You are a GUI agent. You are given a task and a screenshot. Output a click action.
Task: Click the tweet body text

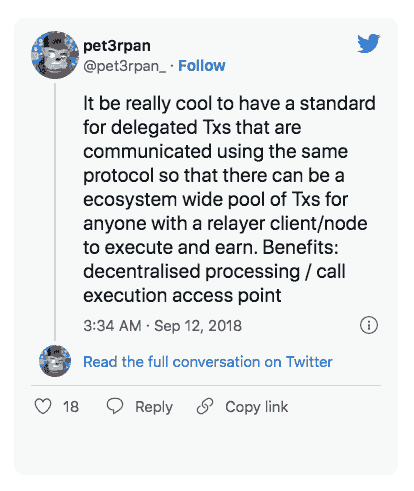pyautogui.click(x=229, y=199)
